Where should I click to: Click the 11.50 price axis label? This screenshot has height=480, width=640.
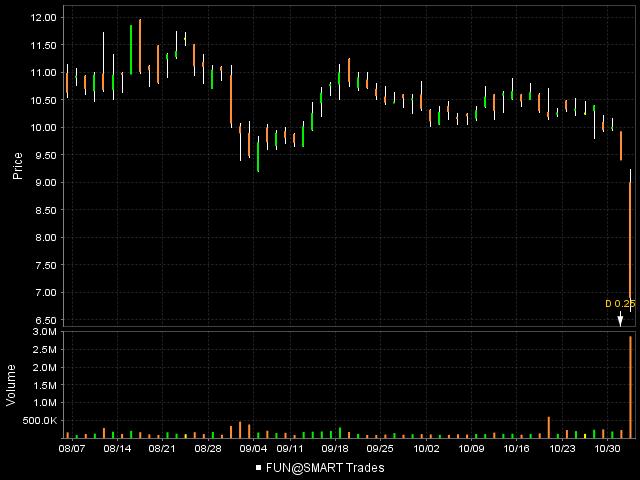click(43, 45)
